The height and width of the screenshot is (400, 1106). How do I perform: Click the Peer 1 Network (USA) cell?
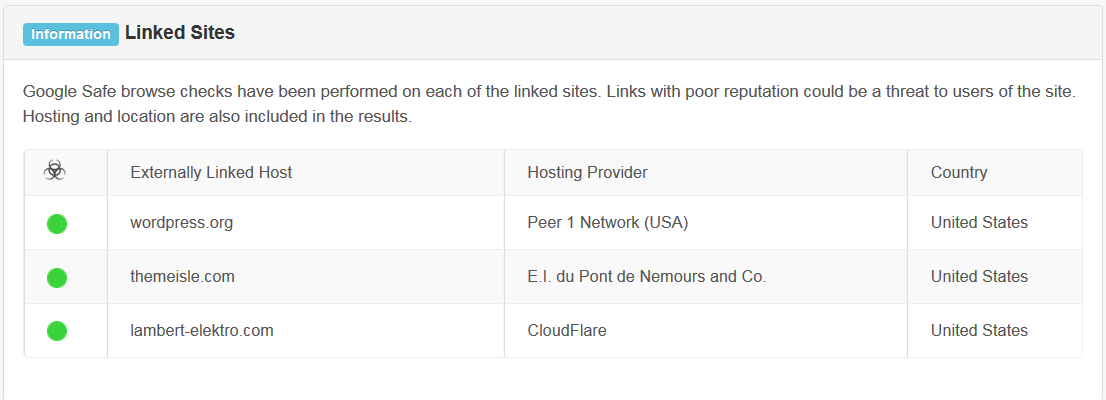click(x=607, y=223)
